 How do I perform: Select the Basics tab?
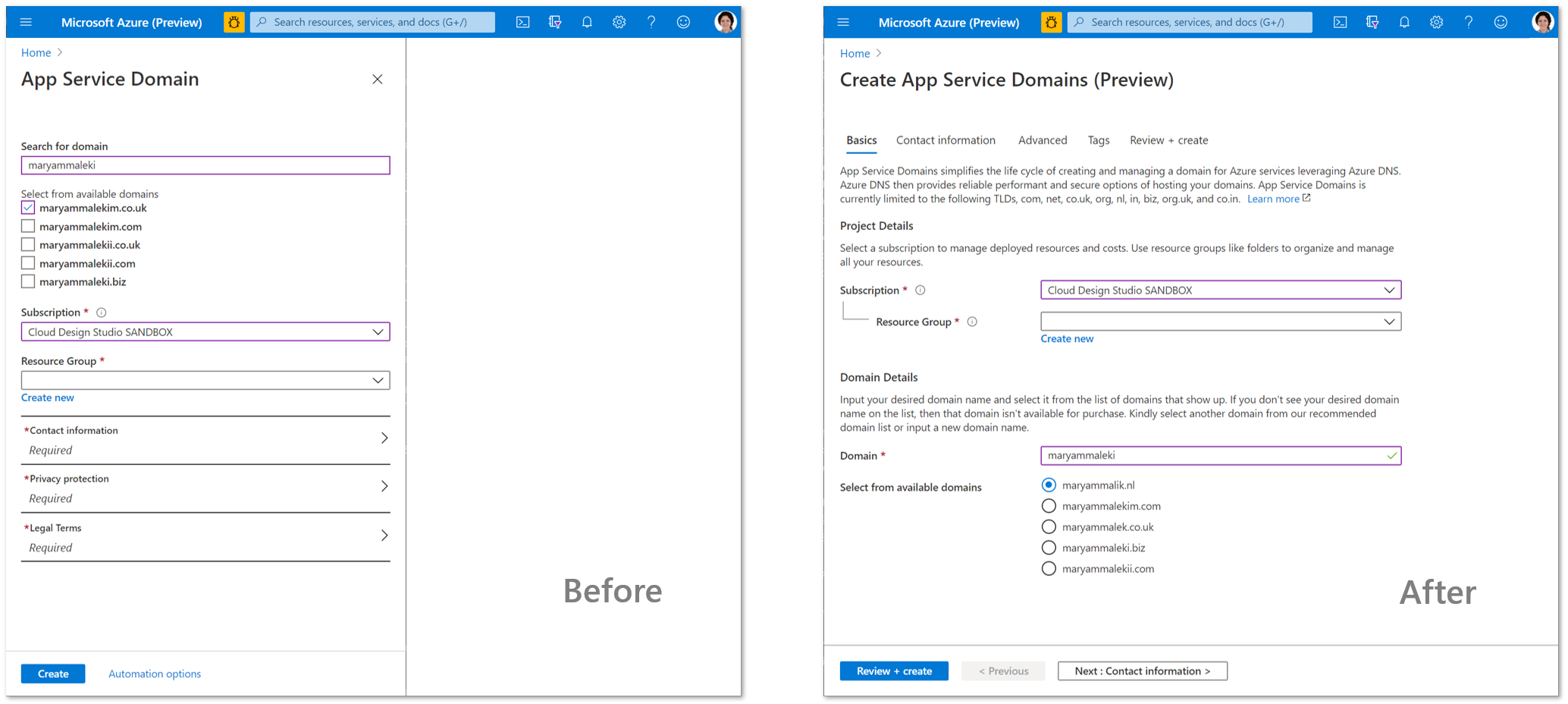[861, 140]
